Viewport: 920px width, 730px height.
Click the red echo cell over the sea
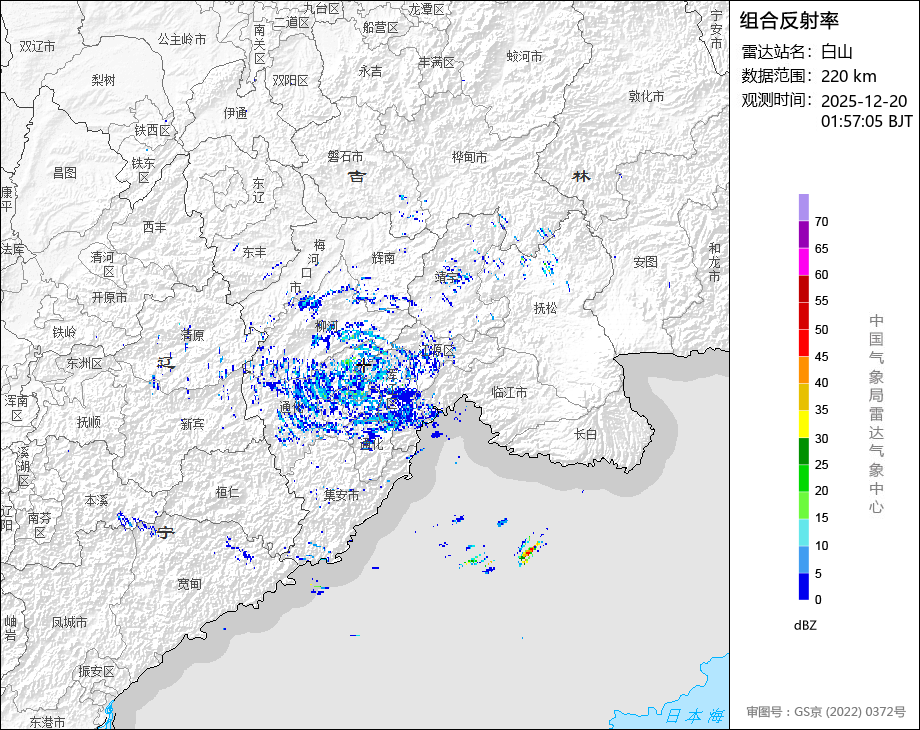pyautogui.click(x=529, y=552)
